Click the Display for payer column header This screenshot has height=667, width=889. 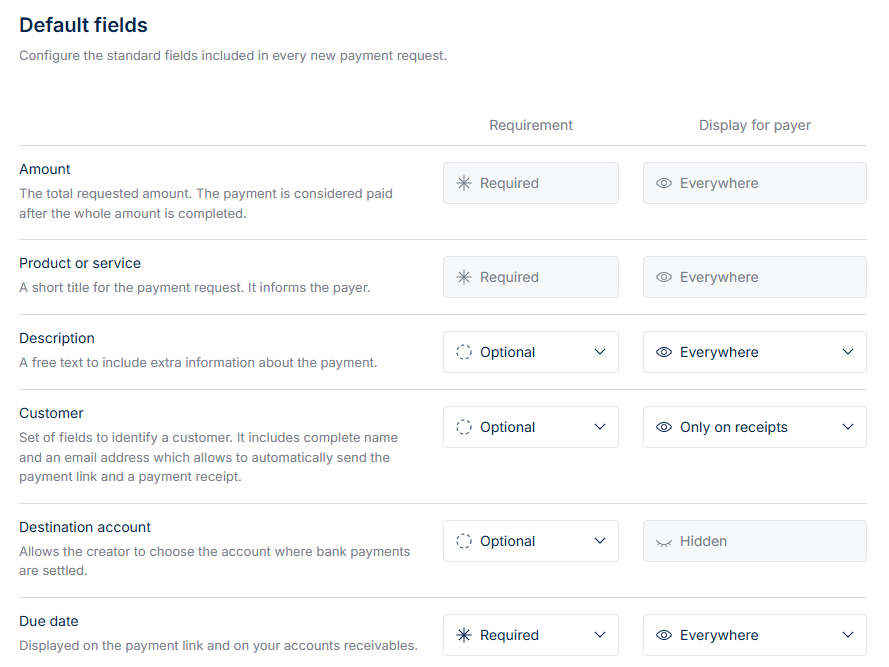pos(755,125)
